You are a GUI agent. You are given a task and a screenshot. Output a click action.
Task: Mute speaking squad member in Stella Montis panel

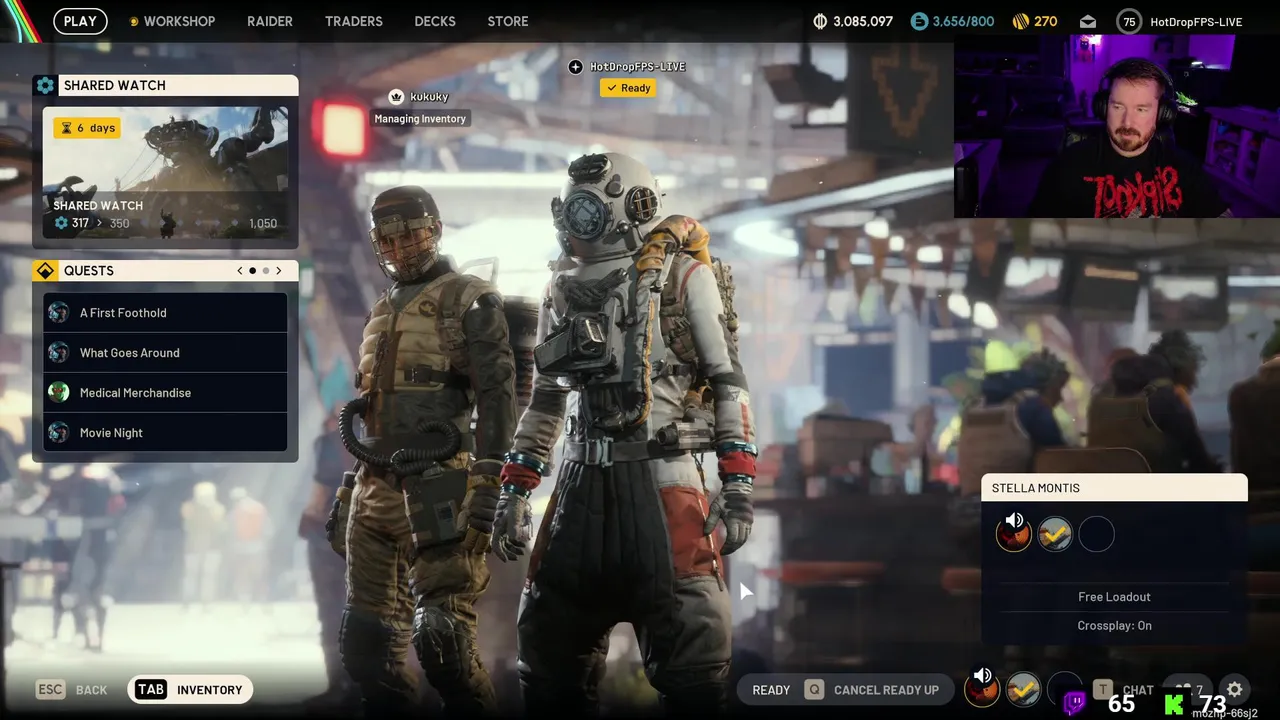coord(1014,533)
